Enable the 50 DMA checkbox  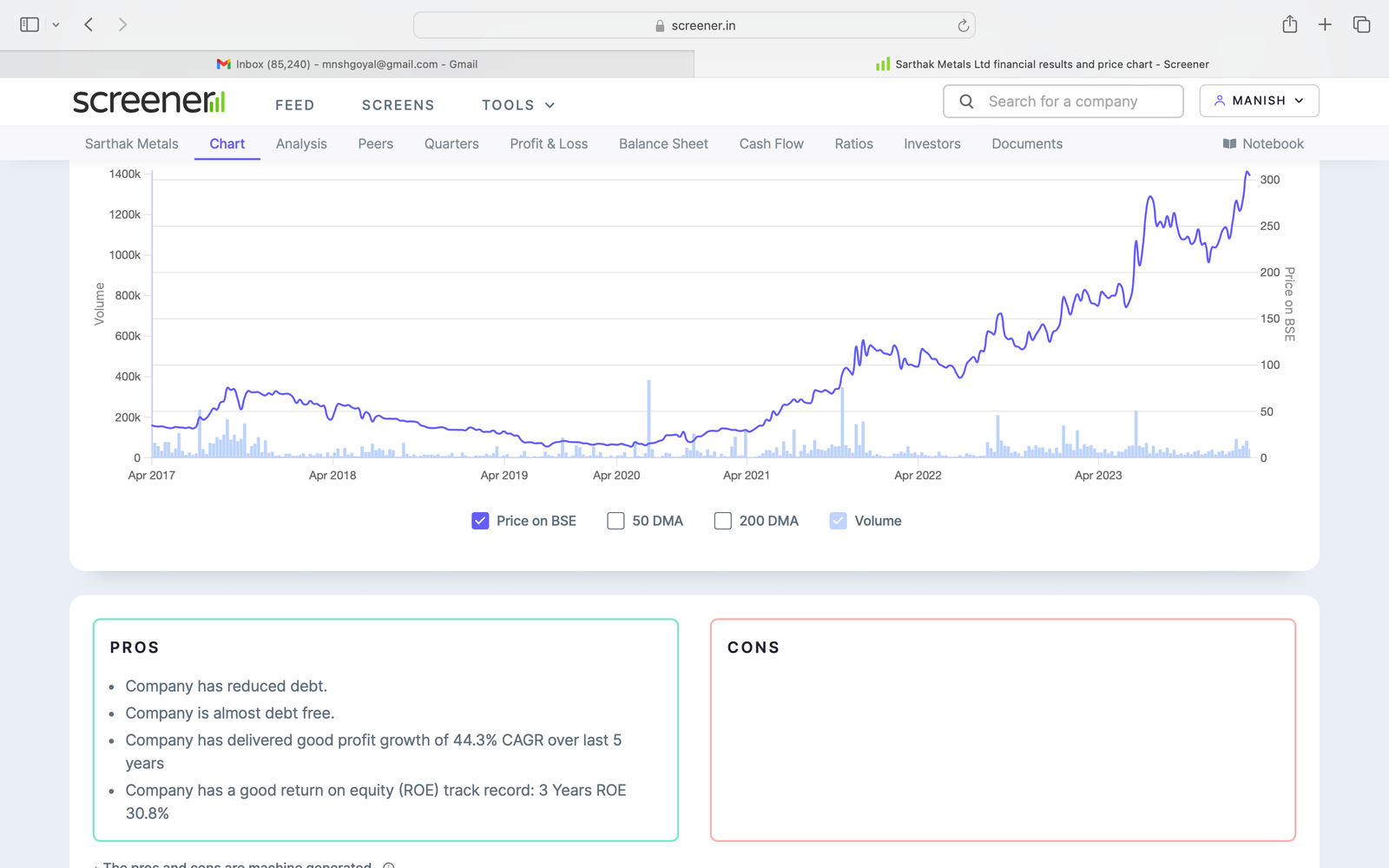[616, 521]
